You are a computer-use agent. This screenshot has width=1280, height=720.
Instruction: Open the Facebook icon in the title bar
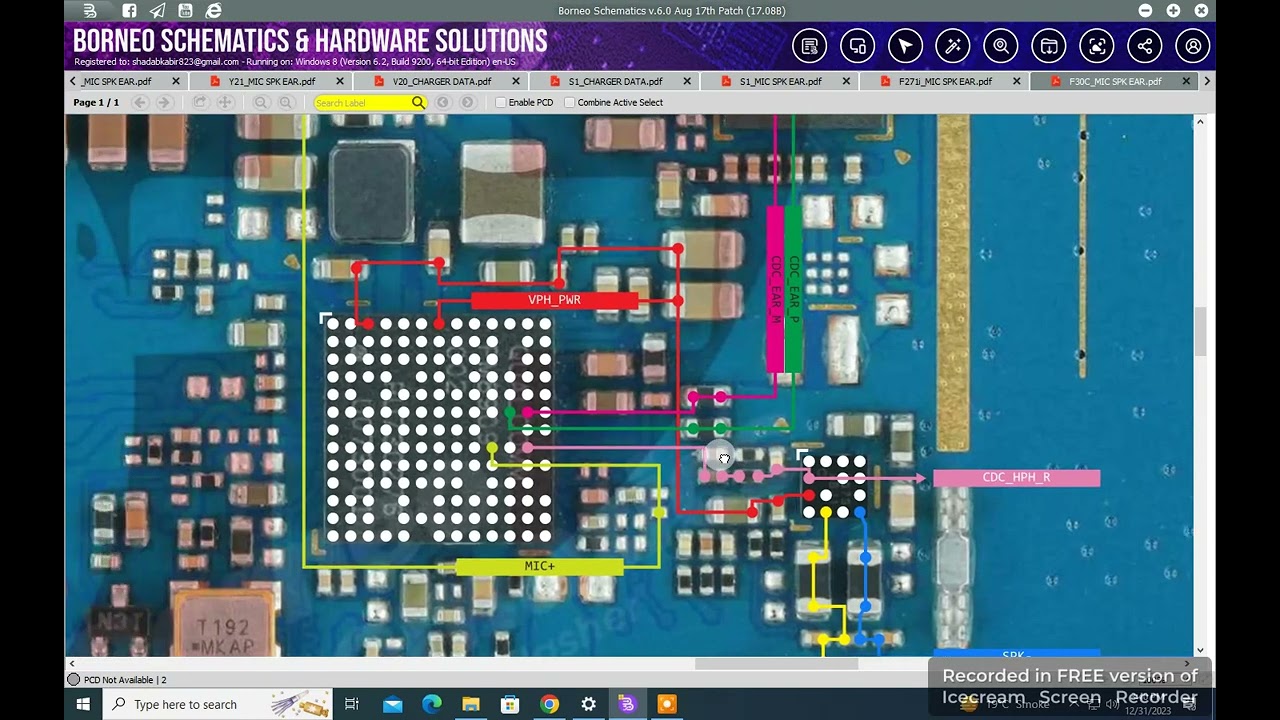coord(129,11)
